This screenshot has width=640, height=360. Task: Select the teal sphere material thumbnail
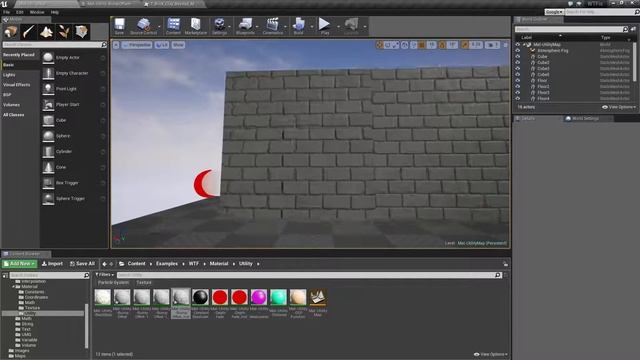[x=278, y=298]
